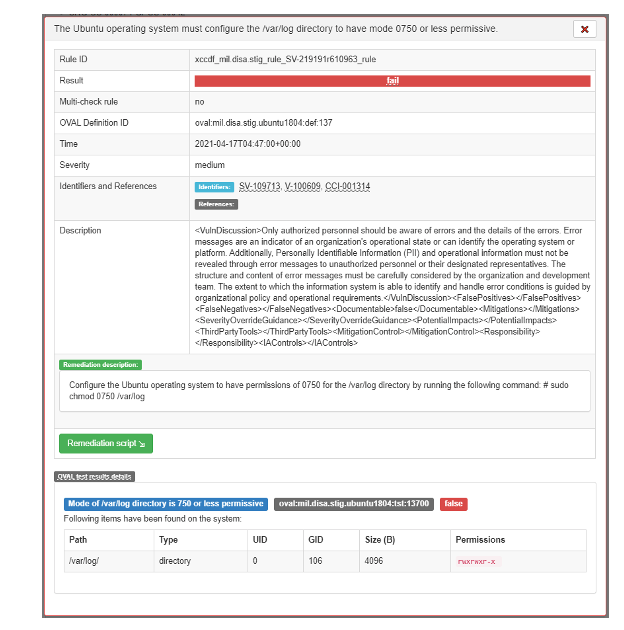Open the SV-109713 identifier link
Image resolution: width=624 pixels, height=630 pixels.
pyautogui.click(x=260, y=186)
